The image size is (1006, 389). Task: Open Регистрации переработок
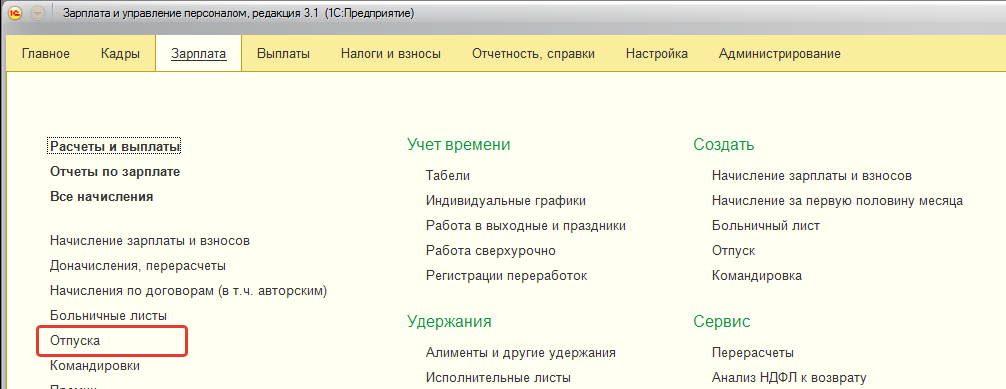point(506,276)
